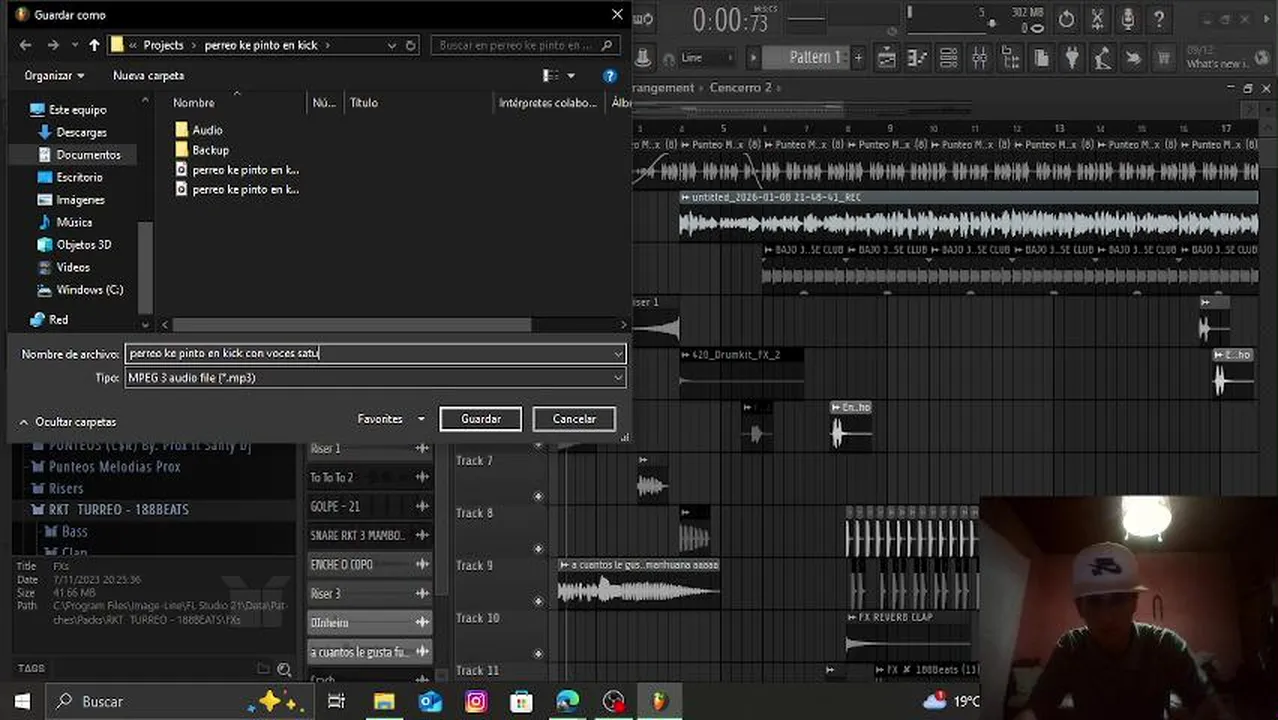Open the Organizar dropdown menu
This screenshot has width=1278, height=720.
54,75
